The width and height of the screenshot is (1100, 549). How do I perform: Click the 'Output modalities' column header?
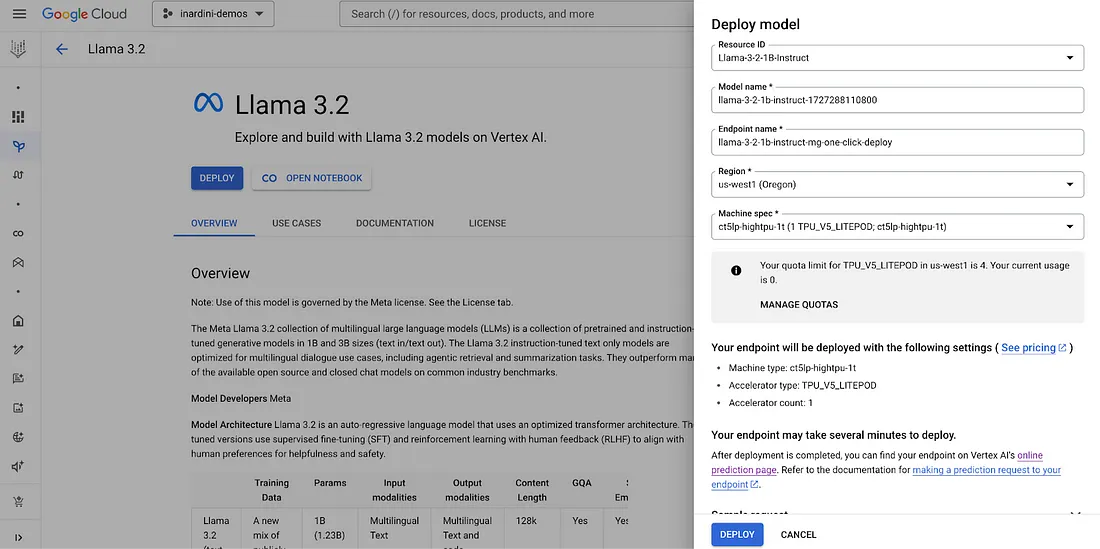467,490
